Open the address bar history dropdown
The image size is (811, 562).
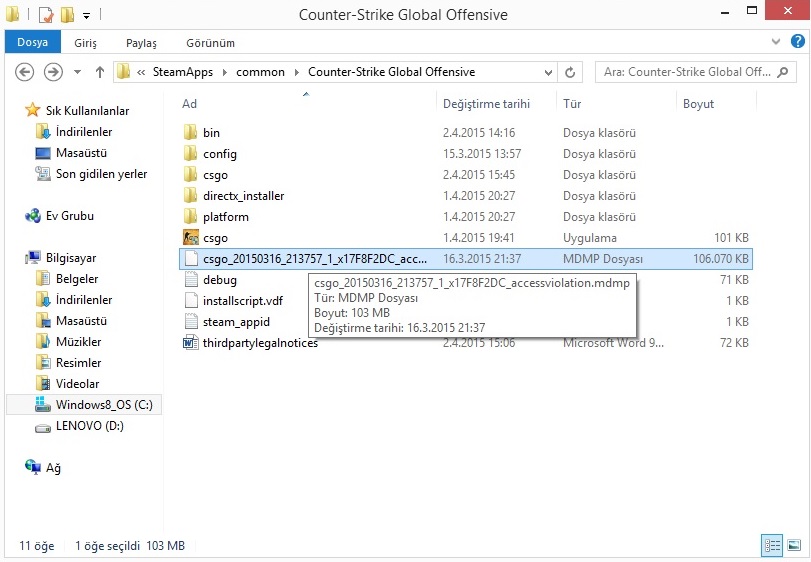(x=548, y=72)
